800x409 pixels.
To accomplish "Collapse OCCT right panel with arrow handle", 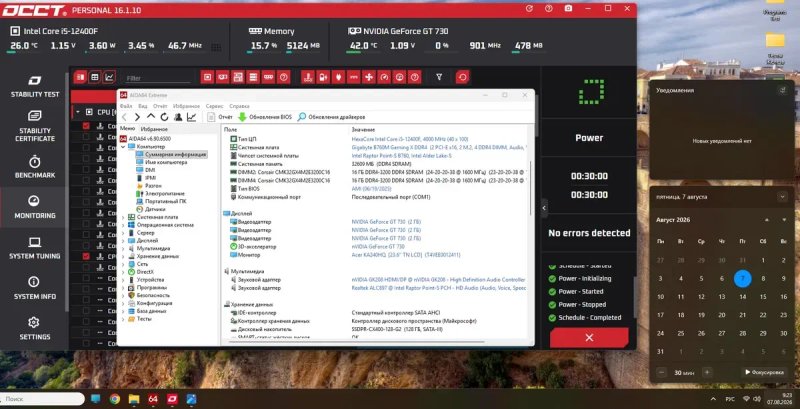I will (543, 208).
